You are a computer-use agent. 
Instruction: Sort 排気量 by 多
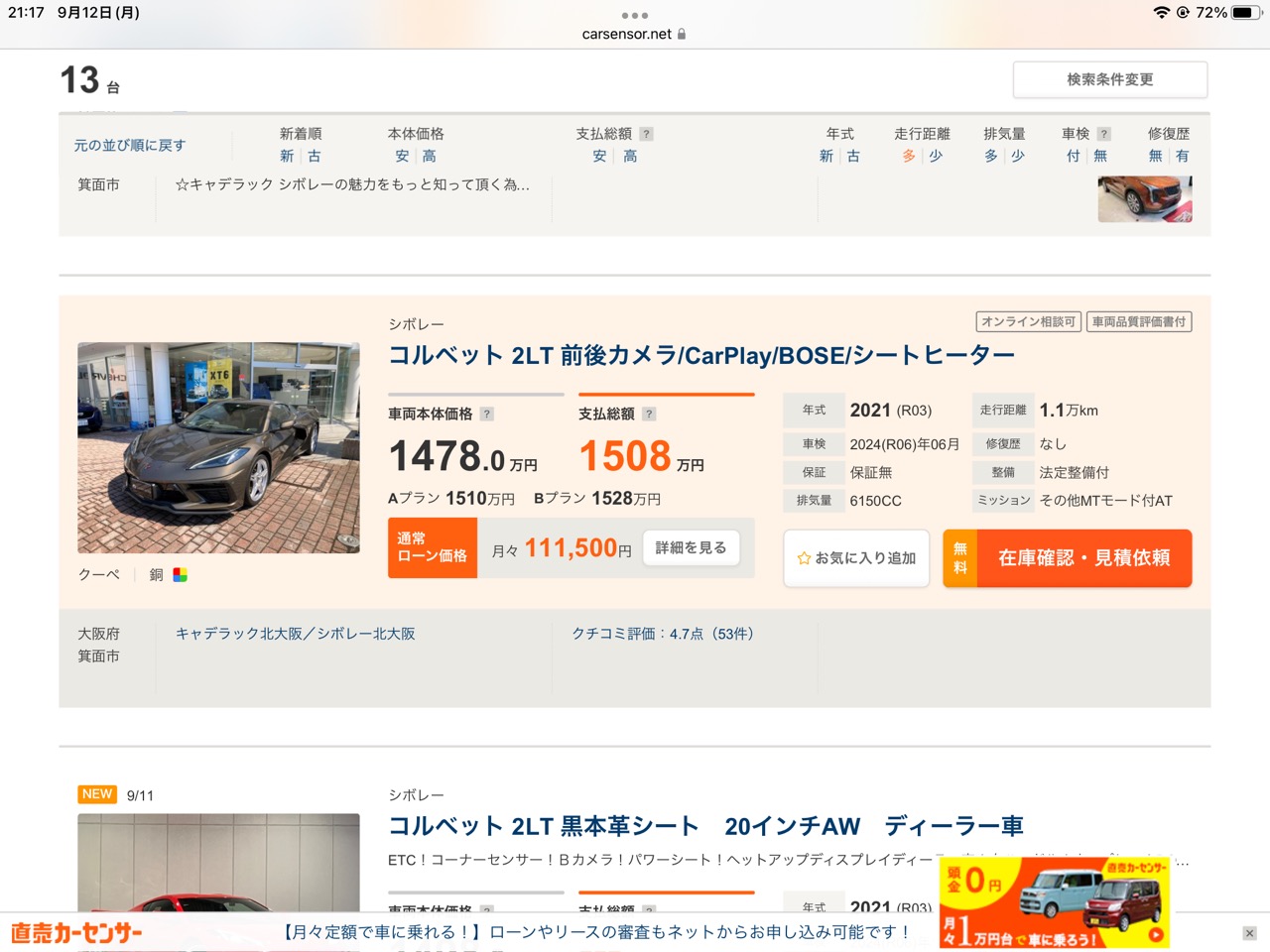click(991, 156)
